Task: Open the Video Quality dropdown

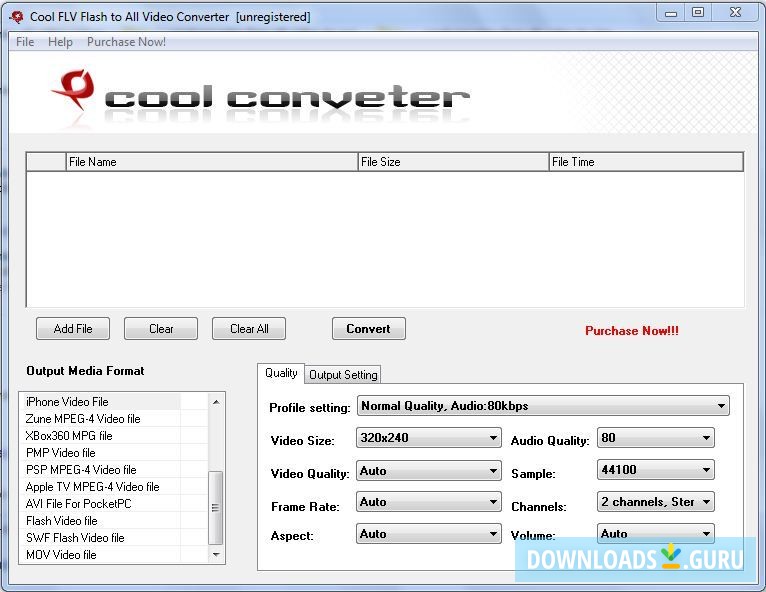Action: tap(428, 471)
